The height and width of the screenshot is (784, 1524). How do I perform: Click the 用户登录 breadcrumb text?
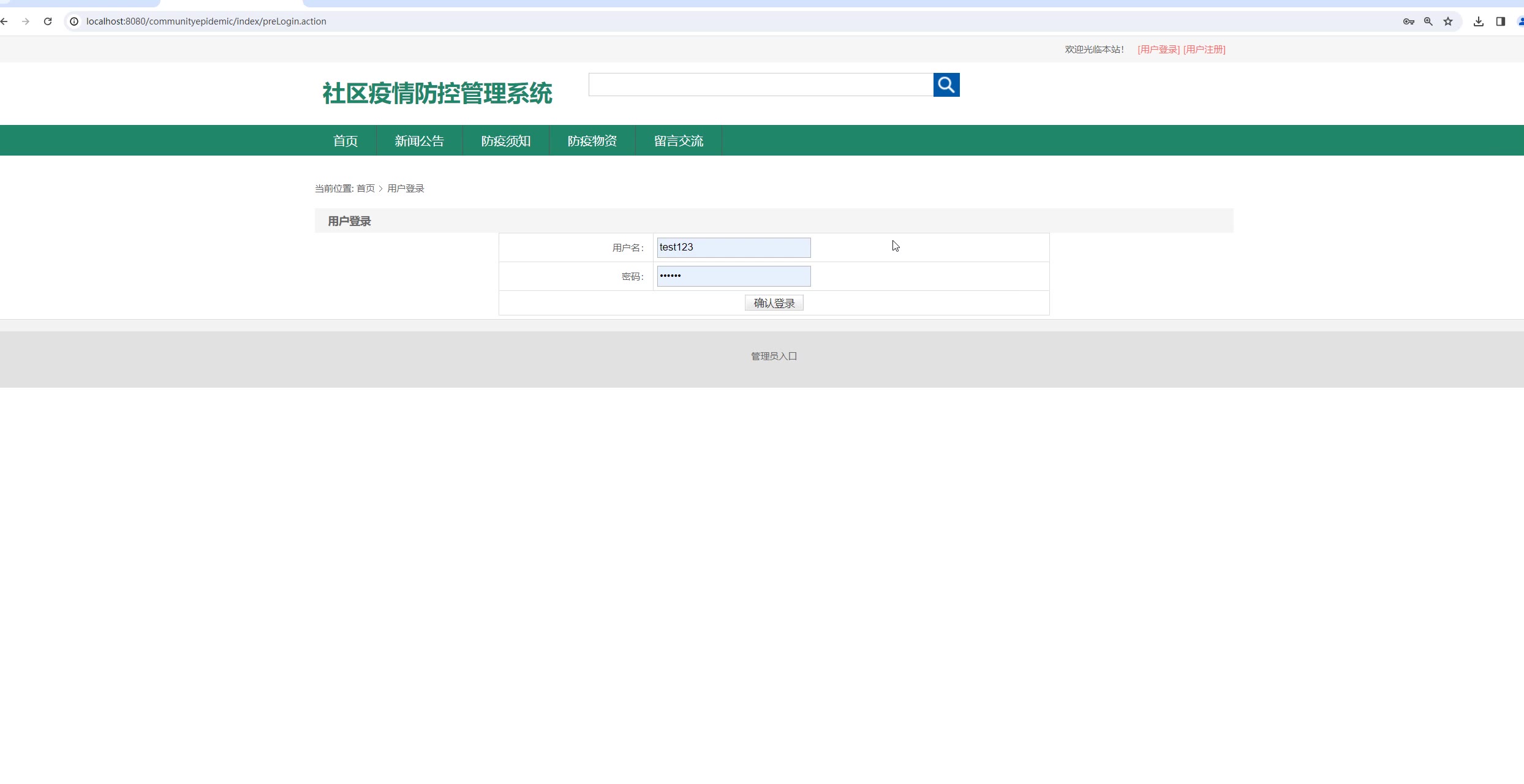(x=406, y=189)
